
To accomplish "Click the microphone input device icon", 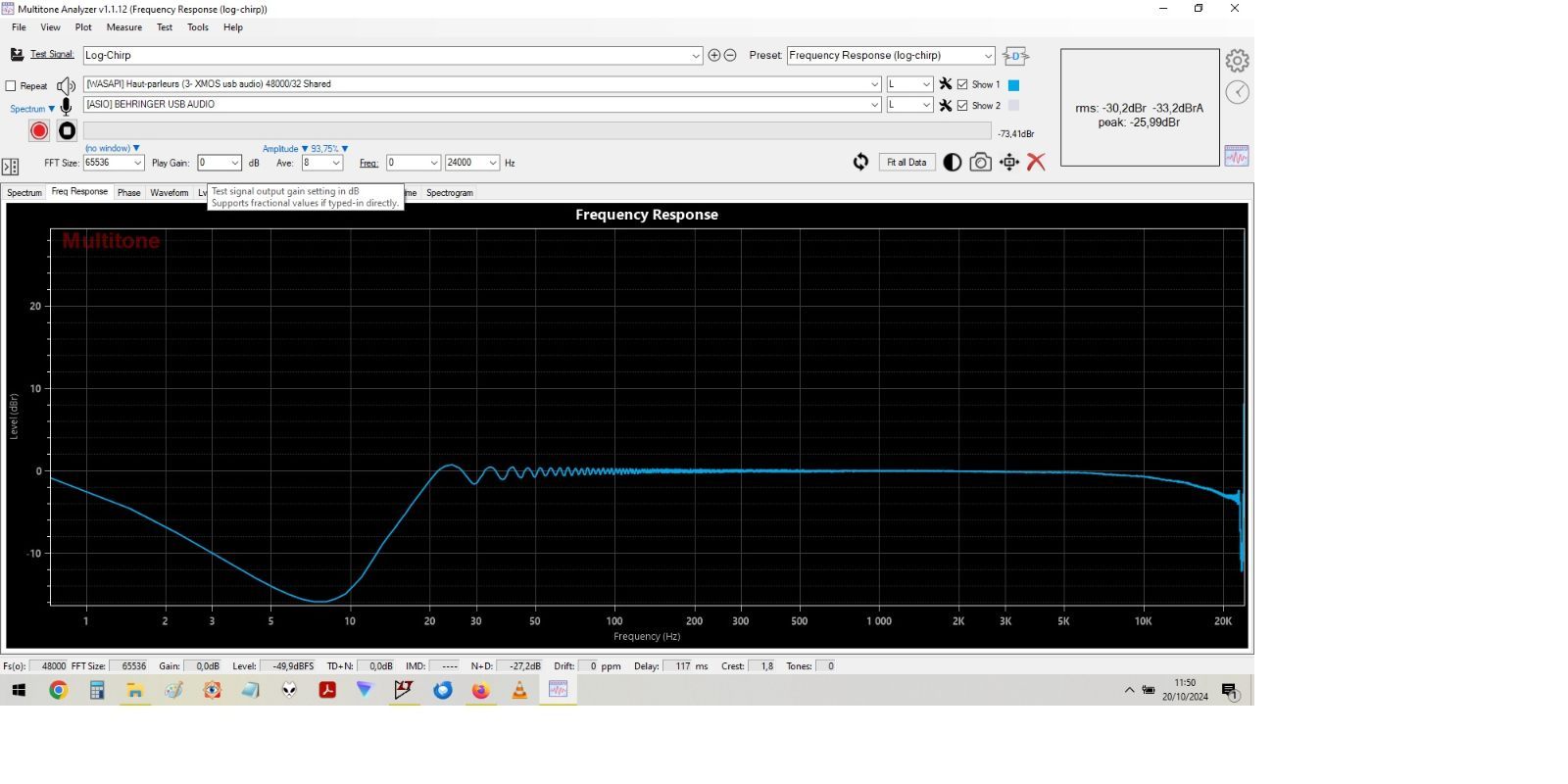I will coord(66,106).
